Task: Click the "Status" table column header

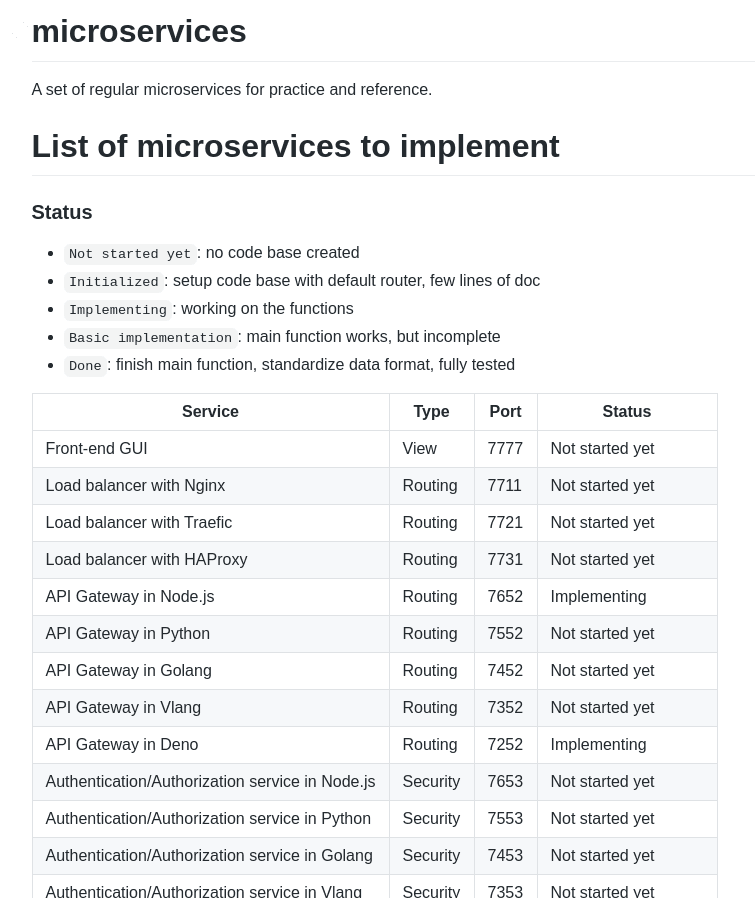Action: [x=626, y=412]
